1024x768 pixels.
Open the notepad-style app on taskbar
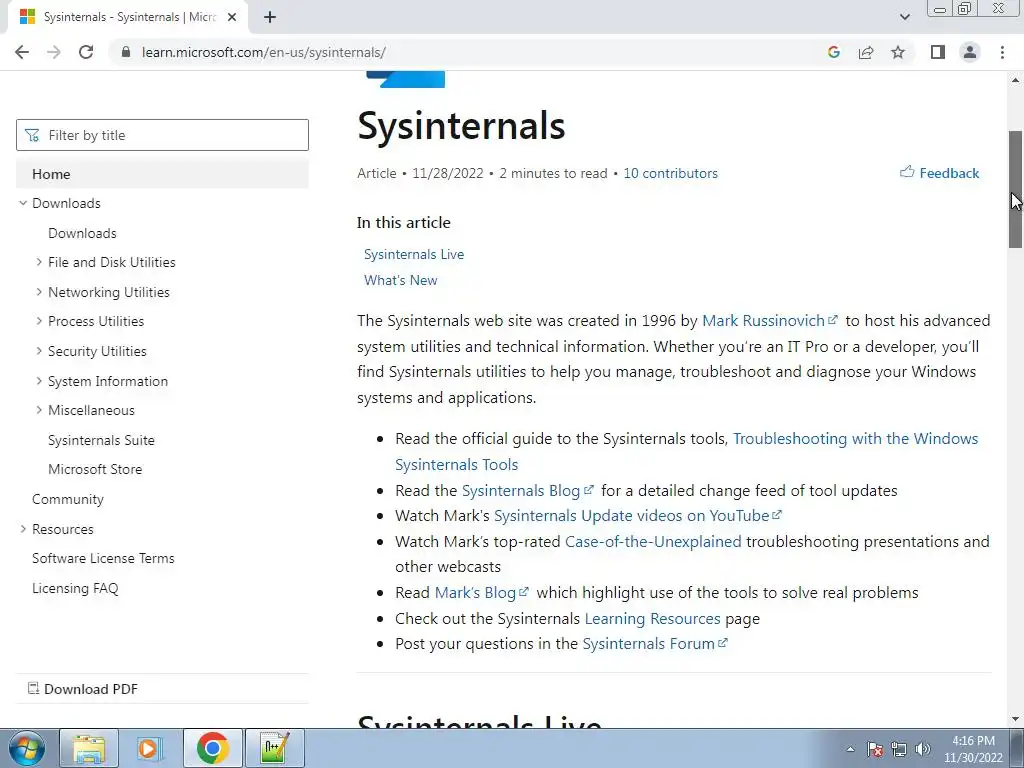(274, 748)
